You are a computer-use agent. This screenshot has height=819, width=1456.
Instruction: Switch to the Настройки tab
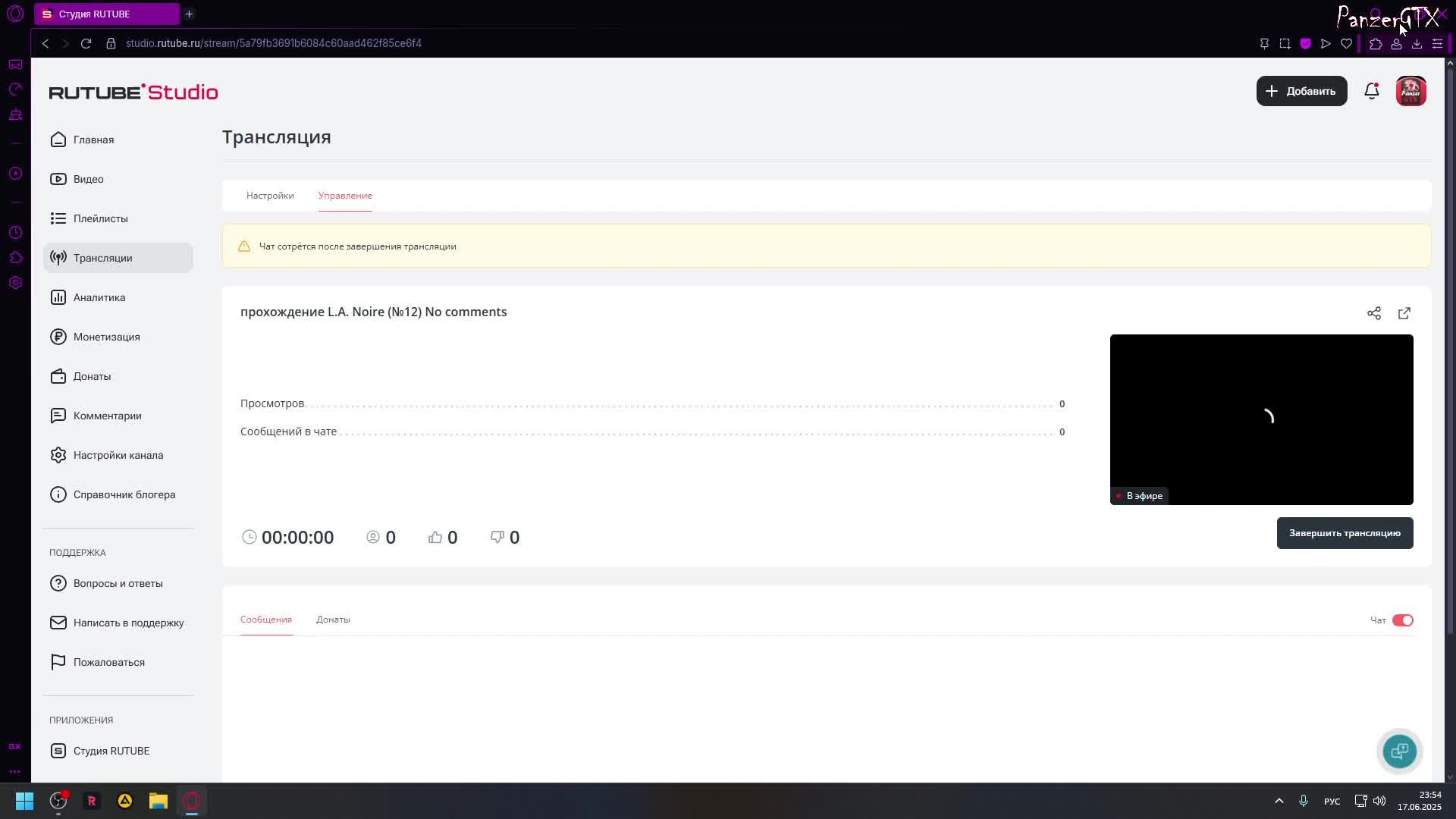pyautogui.click(x=270, y=196)
